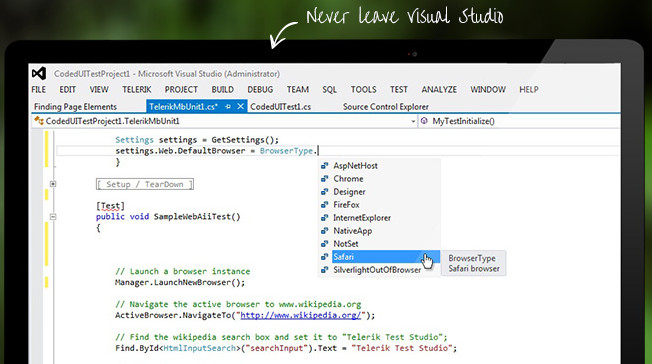Viewport: 652px width, 364px height.
Task: Close the TelerikMbUnit1.cs tab
Action: click(x=240, y=106)
